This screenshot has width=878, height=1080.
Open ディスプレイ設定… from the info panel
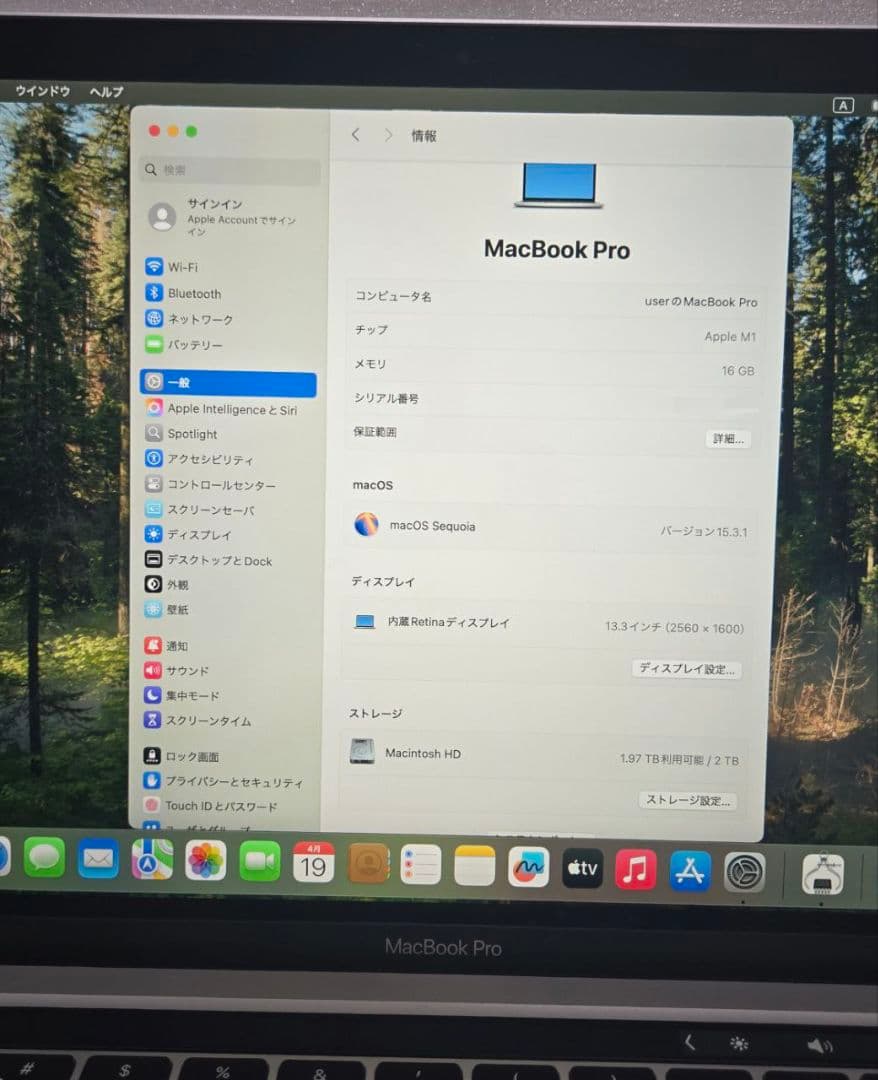pyautogui.click(x=686, y=669)
